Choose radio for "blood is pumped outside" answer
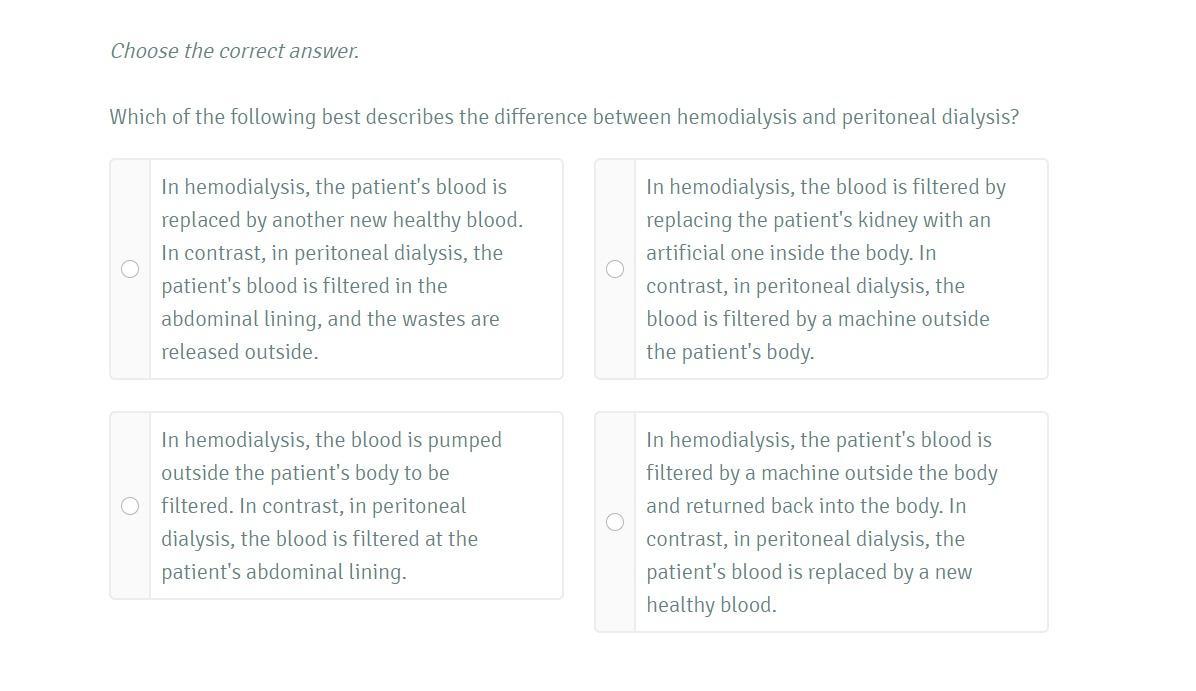The height and width of the screenshot is (691, 1196). (130, 506)
